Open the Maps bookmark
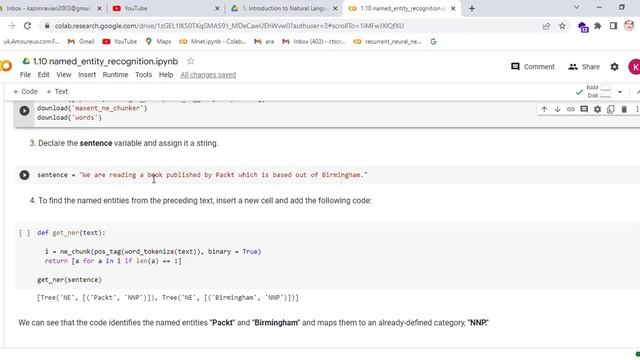The width and height of the screenshot is (640, 360). tap(158, 42)
